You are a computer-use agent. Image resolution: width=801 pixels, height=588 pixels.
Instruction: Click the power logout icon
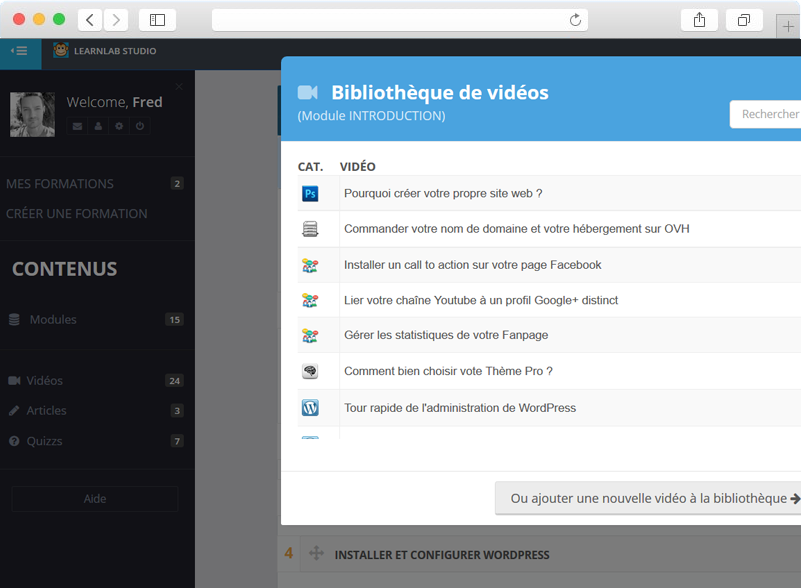pos(140,126)
